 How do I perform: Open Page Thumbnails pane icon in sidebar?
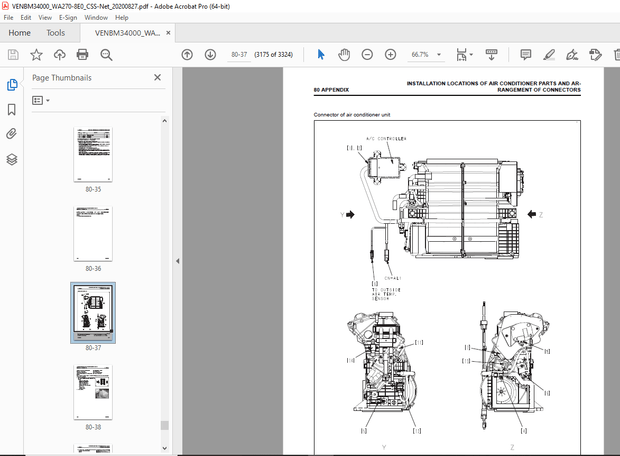[x=12, y=85]
